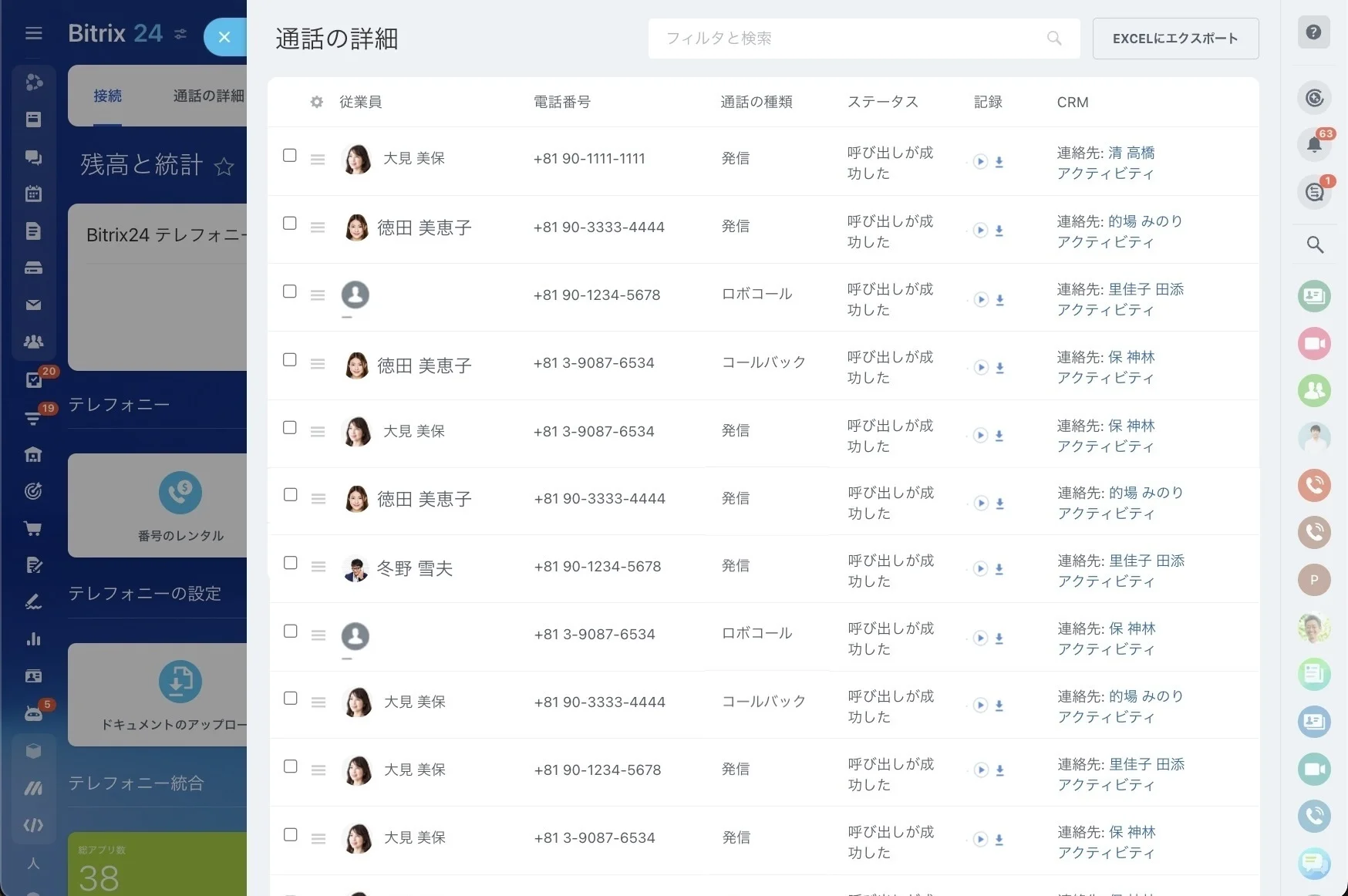Switch to the 通話の詳細 tab
1348x896 pixels.
point(207,96)
